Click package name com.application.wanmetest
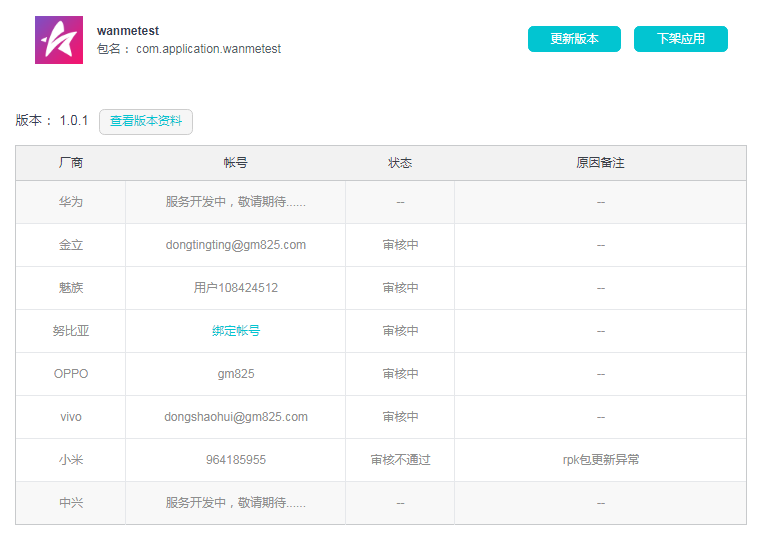 click(x=208, y=49)
